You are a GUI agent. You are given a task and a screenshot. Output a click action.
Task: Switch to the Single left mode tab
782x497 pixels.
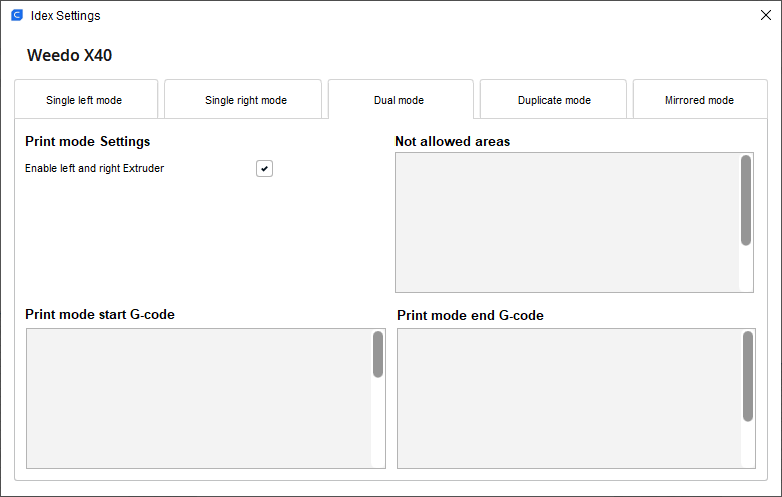point(86,99)
